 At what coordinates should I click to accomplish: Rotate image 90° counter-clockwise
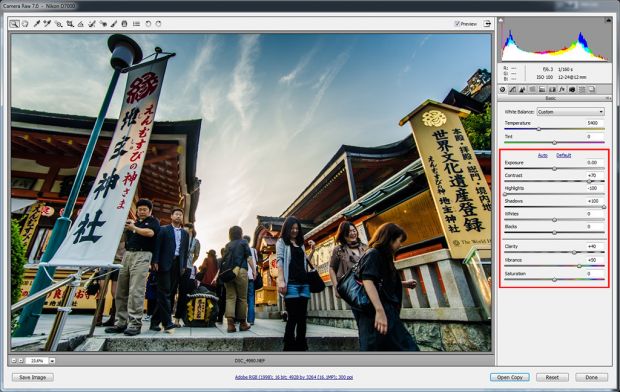coord(148,24)
